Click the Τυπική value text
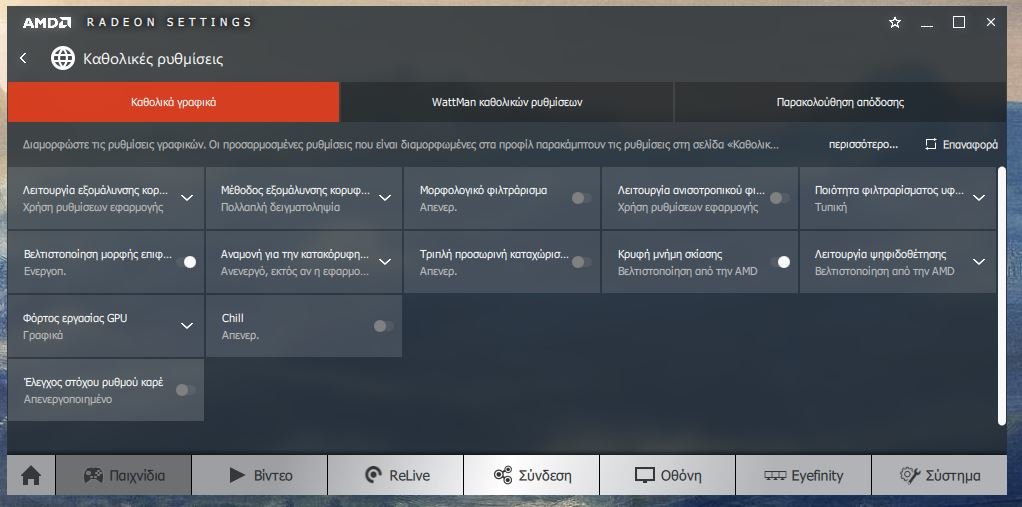 tap(831, 207)
